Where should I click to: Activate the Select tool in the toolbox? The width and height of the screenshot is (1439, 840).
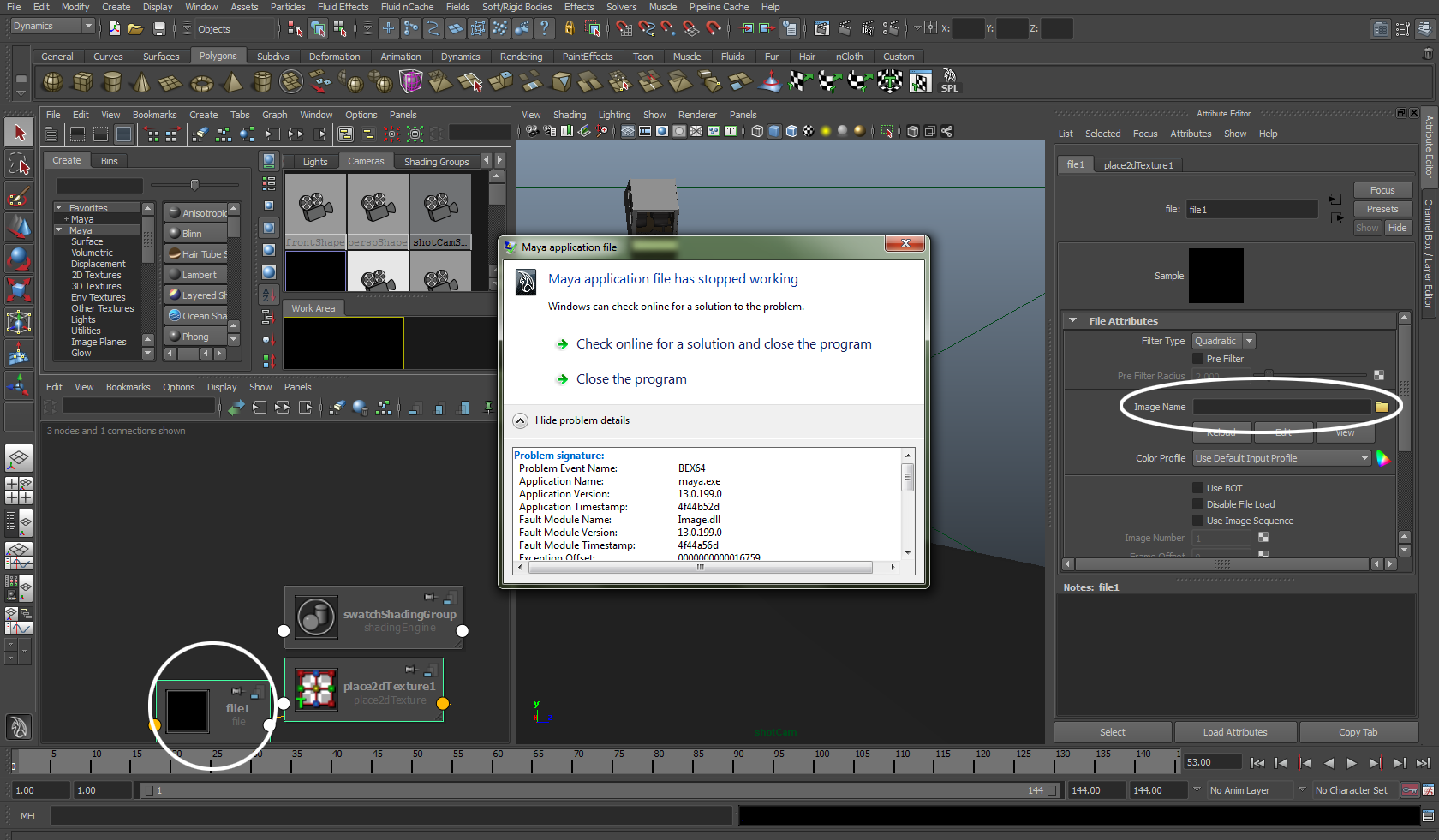tap(19, 132)
